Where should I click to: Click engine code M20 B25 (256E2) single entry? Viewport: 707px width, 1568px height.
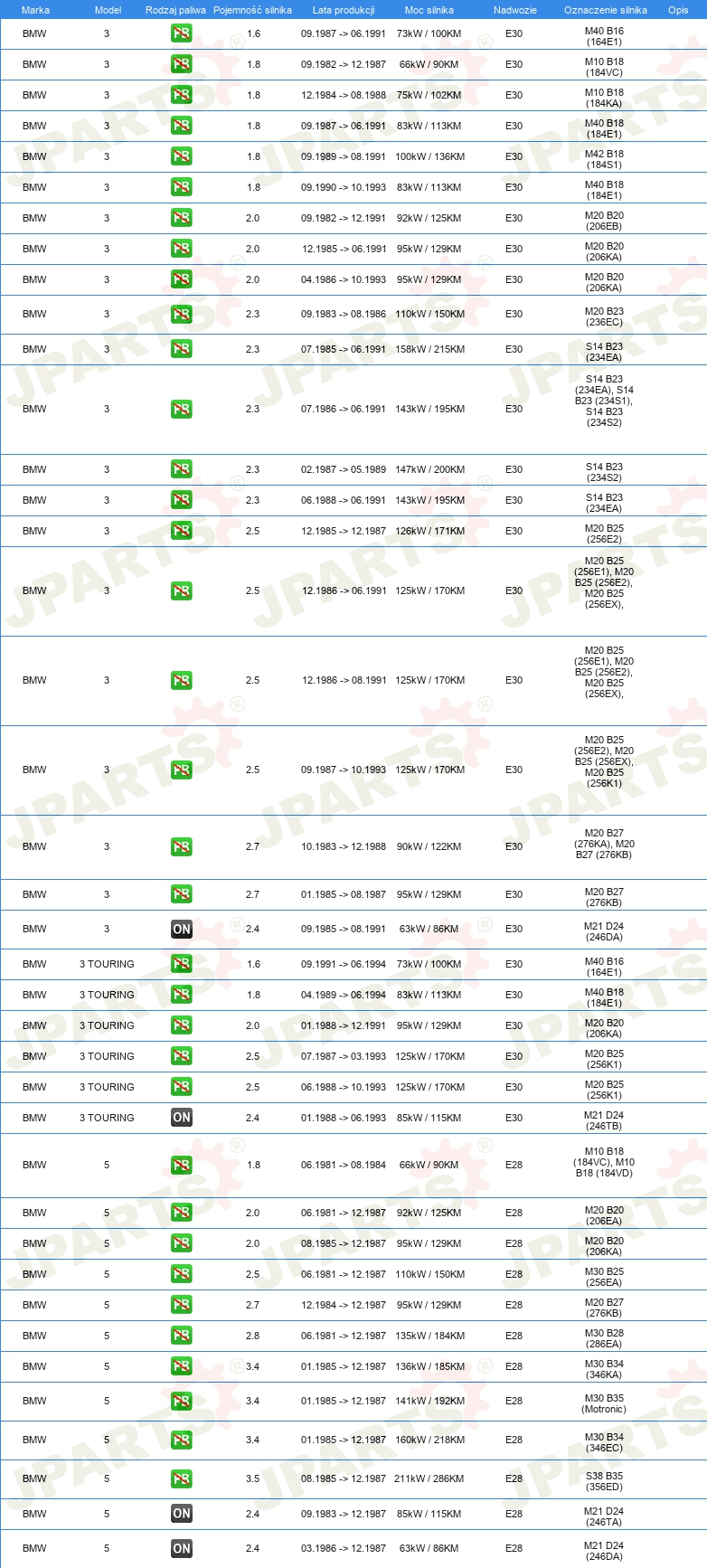604,534
